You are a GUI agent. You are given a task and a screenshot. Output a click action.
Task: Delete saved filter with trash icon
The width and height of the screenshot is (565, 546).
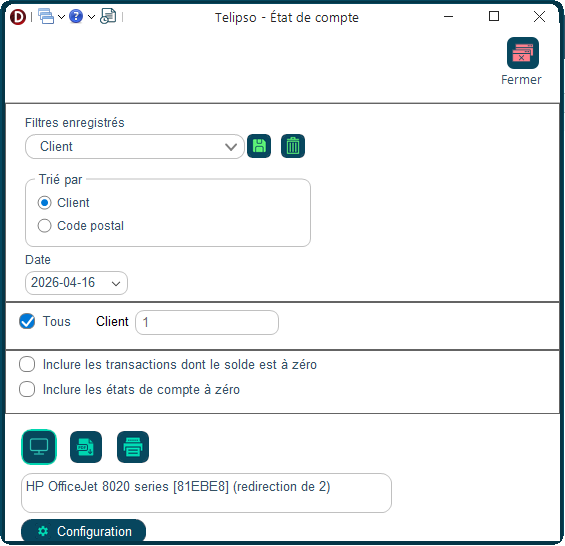click(x=293, y=146)
